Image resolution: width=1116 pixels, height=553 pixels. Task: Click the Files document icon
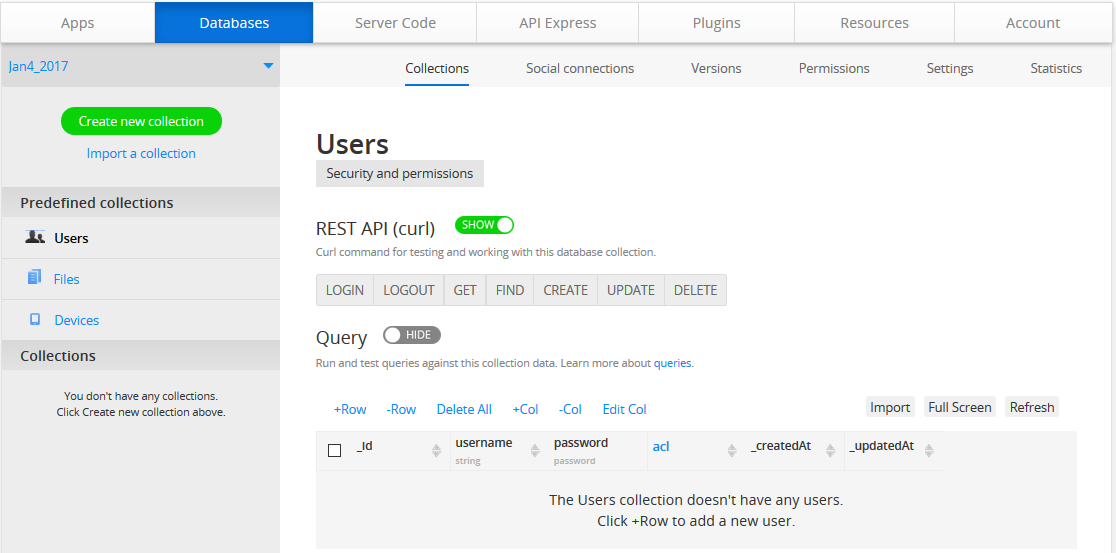point(34,278)
